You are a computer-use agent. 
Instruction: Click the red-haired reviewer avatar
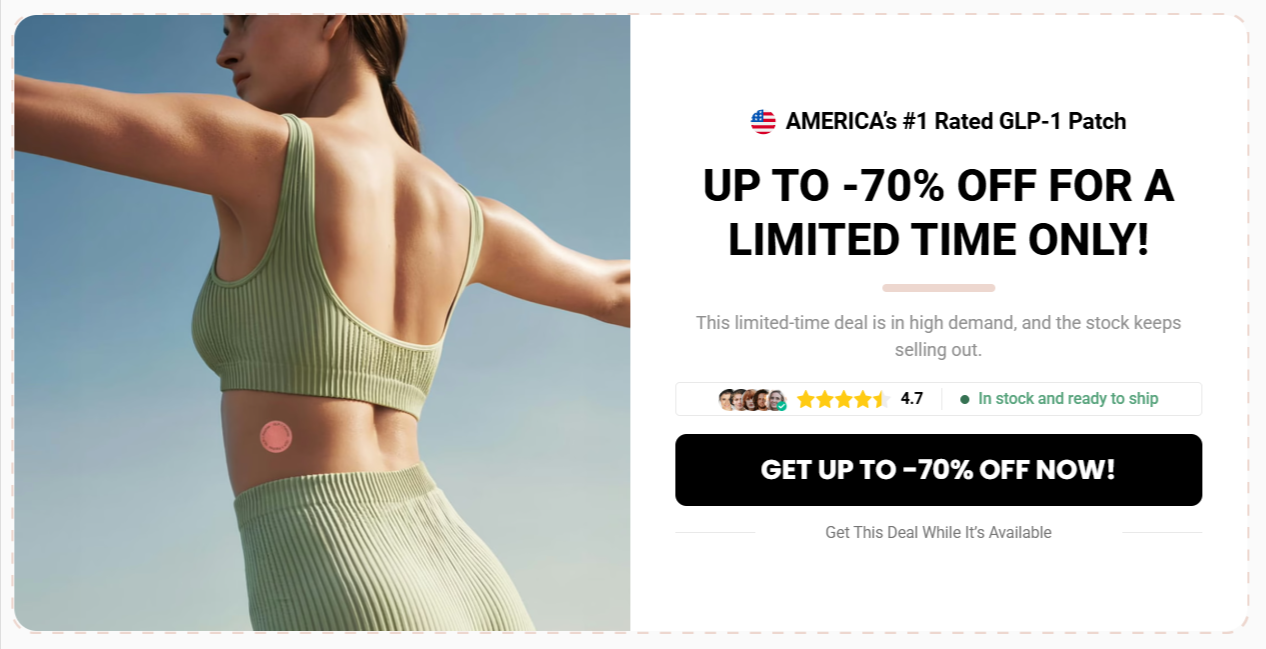(x=750, y=400)
